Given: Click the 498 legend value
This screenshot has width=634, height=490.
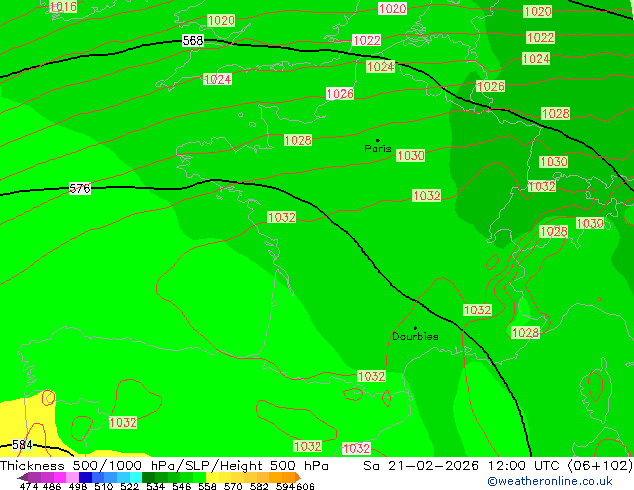Looking at the screenshot, I should pos(78,486).
